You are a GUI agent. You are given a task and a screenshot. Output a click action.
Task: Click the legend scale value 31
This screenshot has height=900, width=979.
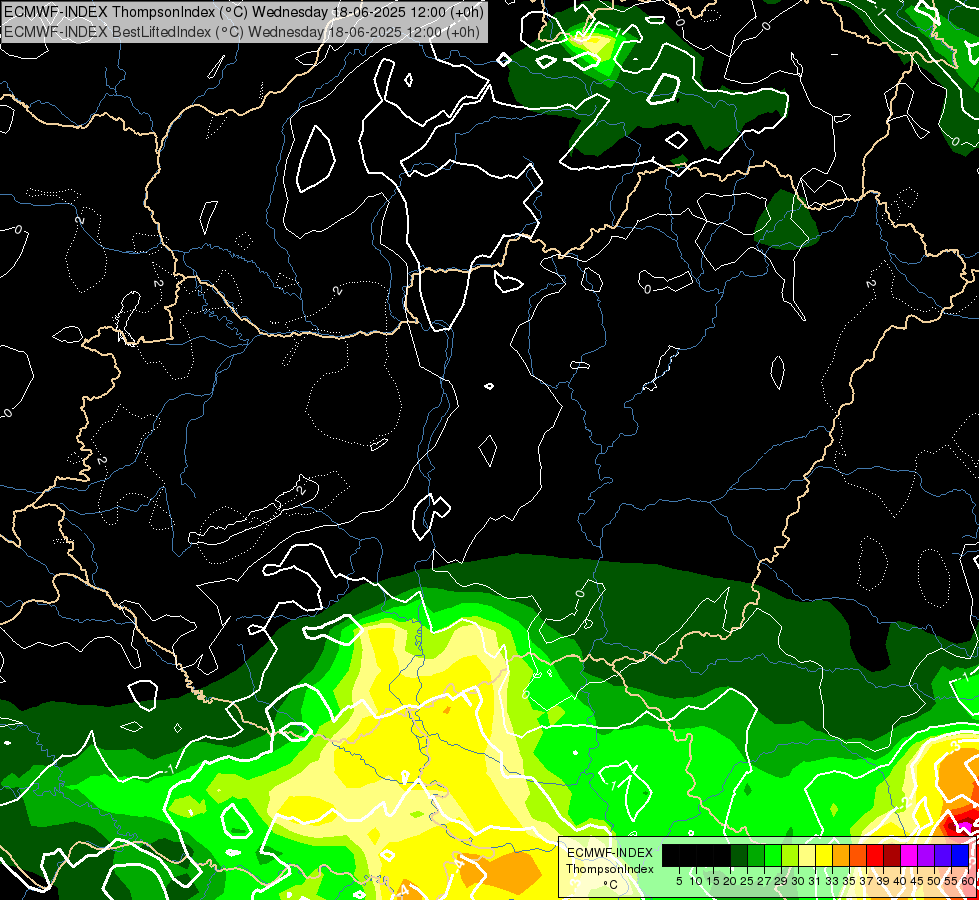tap(814, 881)
